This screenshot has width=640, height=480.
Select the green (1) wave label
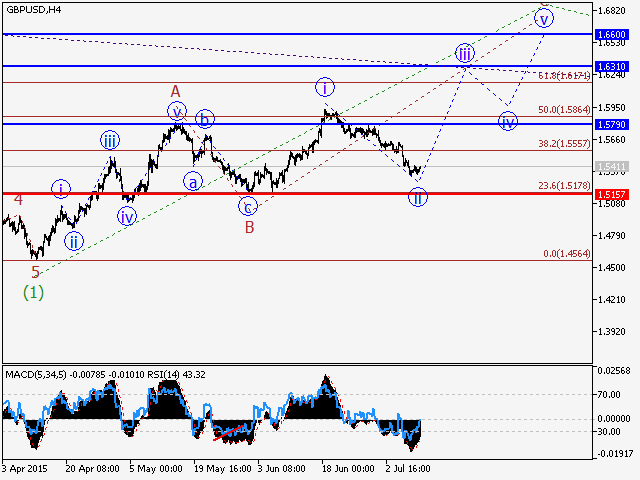pos(33,292)
